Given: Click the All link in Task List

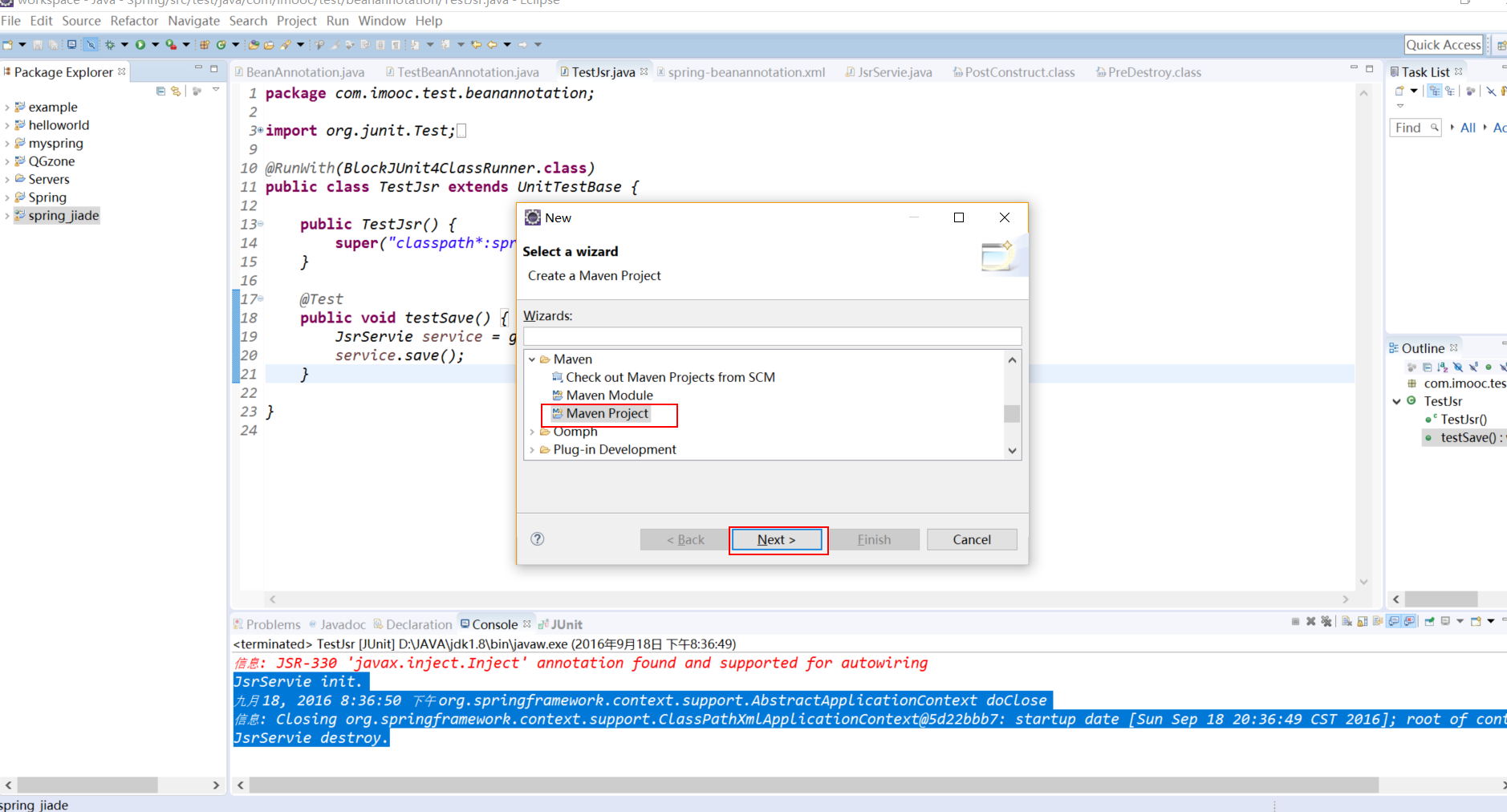Looking at the screenshot, I should 1468,128.
